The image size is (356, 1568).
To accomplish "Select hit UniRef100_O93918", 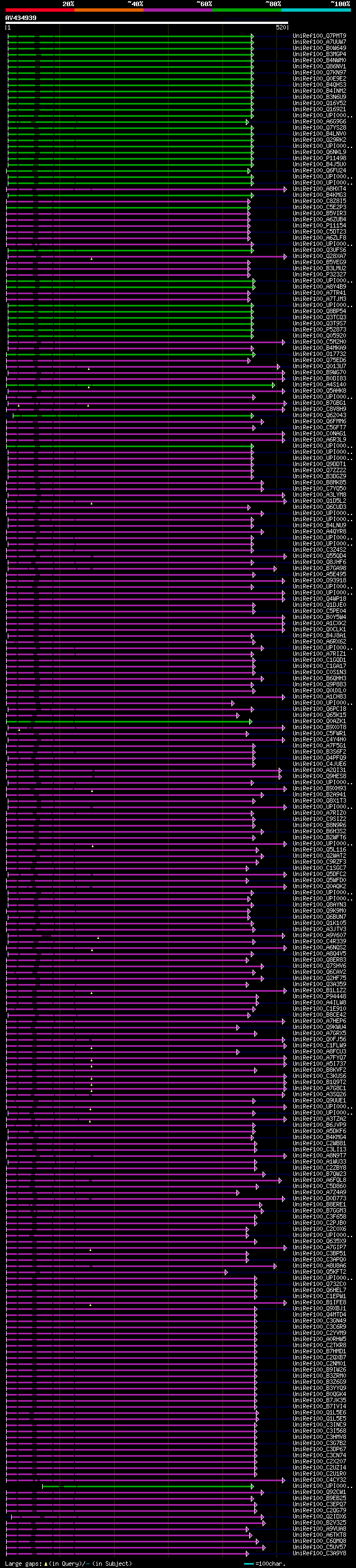I will (319, 581).
